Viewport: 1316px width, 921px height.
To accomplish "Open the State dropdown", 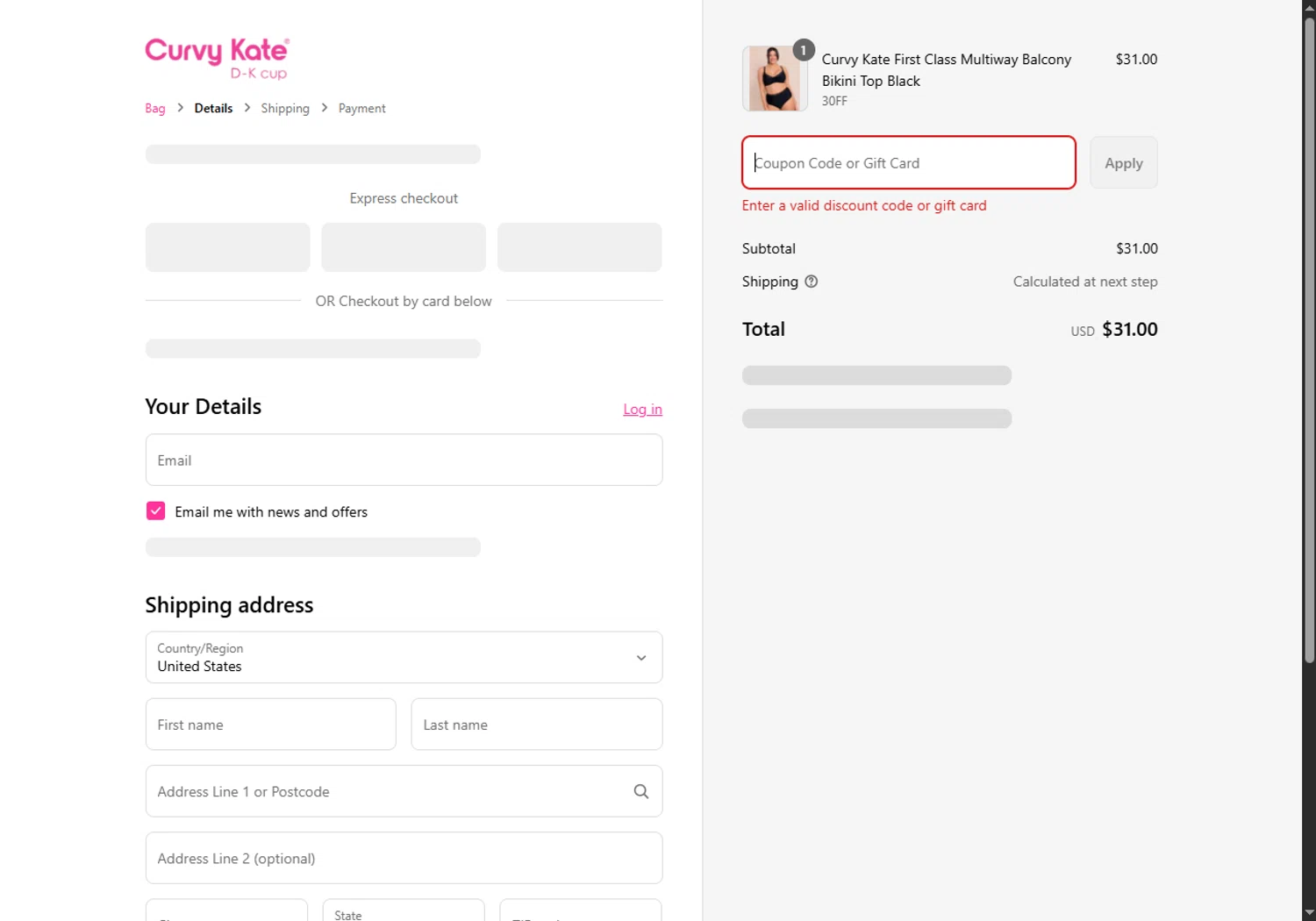I will pos(404,910).
